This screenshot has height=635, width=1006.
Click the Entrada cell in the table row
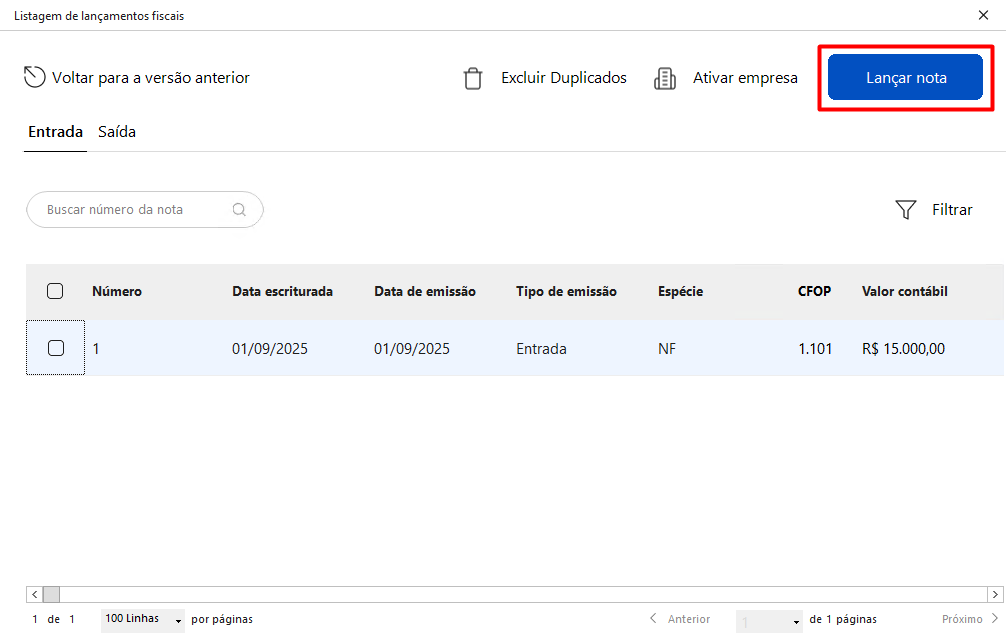coord(541,349)
